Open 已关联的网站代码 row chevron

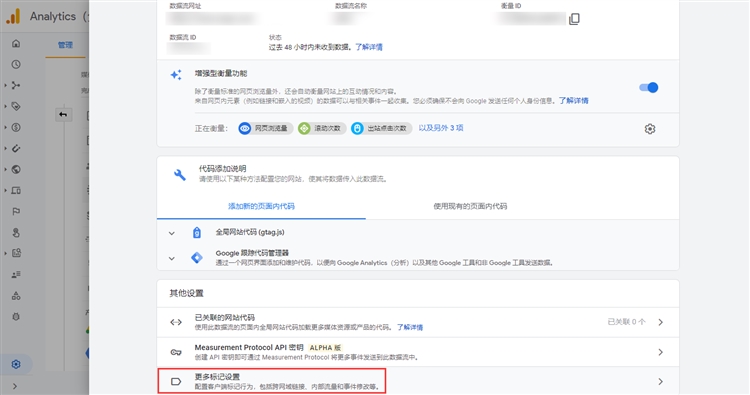click(661, 322)
